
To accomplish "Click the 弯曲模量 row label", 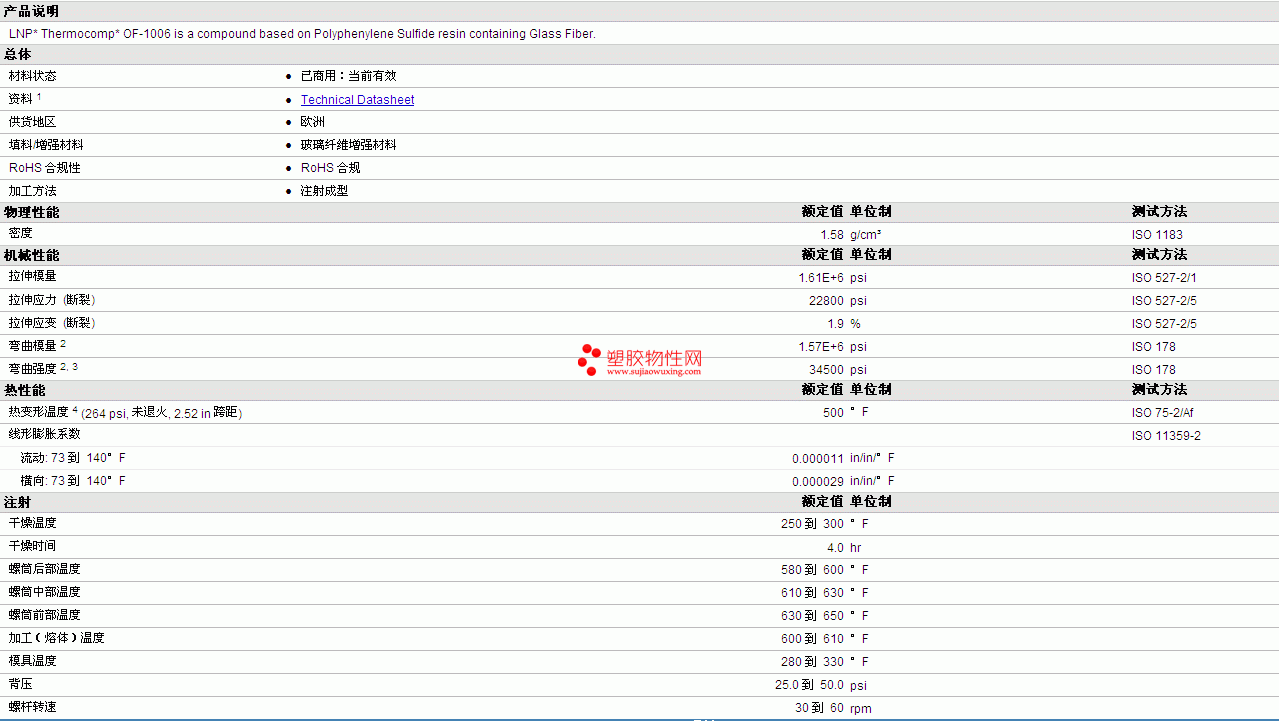I will point(33,346).
